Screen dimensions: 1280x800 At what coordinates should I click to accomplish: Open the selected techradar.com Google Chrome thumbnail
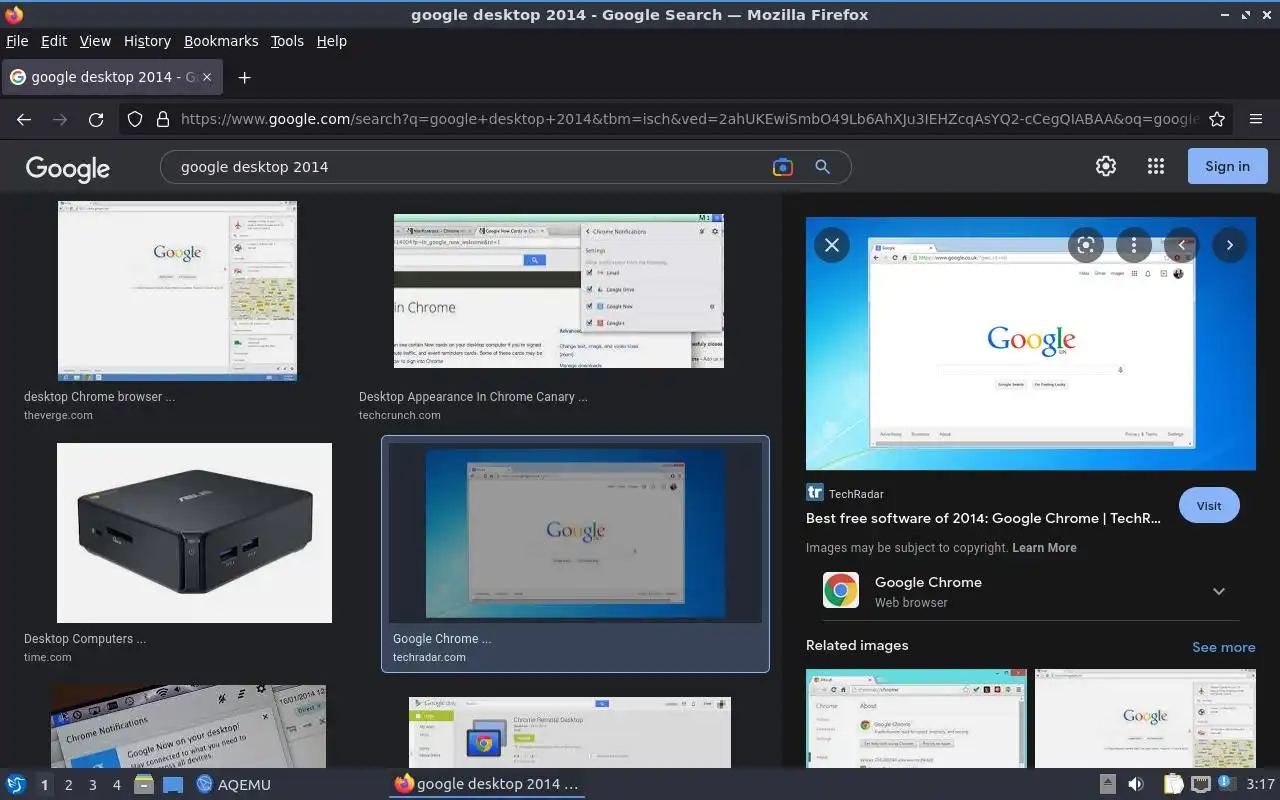click(x=575, y=533)
